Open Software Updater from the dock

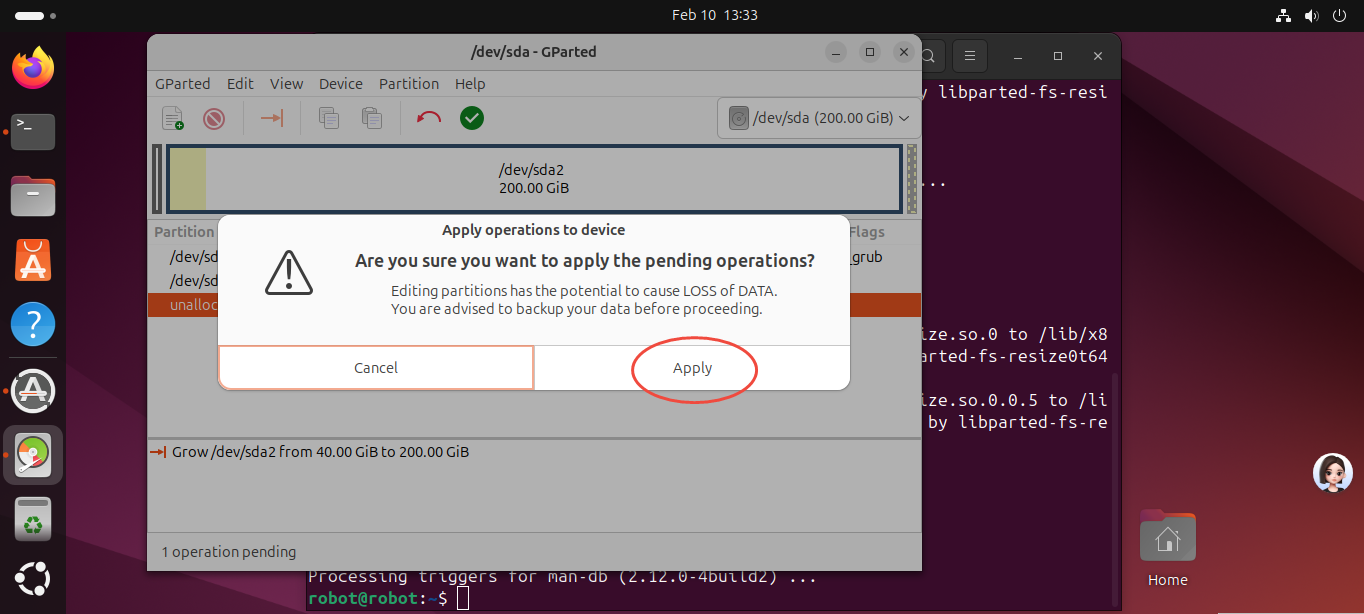point(33,391)
